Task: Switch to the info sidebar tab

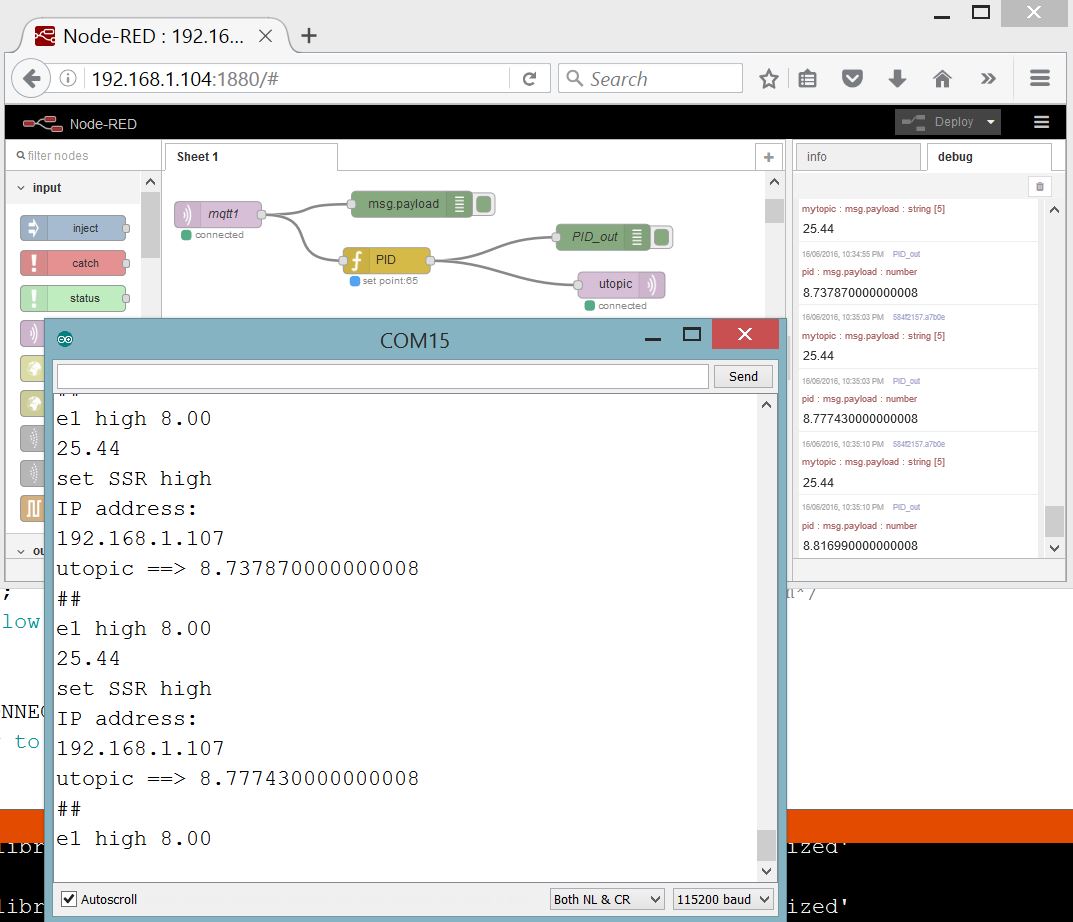Action: [857, 157]
